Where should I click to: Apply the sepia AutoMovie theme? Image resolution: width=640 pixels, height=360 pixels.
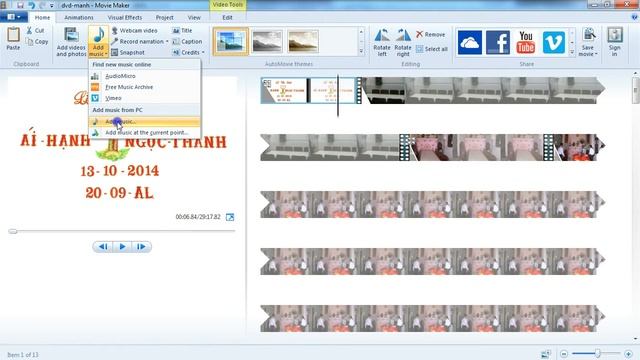coord(303,42)
